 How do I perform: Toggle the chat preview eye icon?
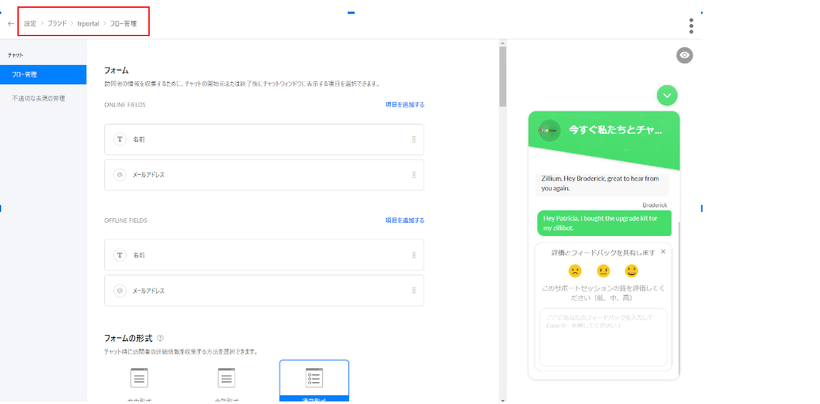pyautogui.click(x=684, y=56)
